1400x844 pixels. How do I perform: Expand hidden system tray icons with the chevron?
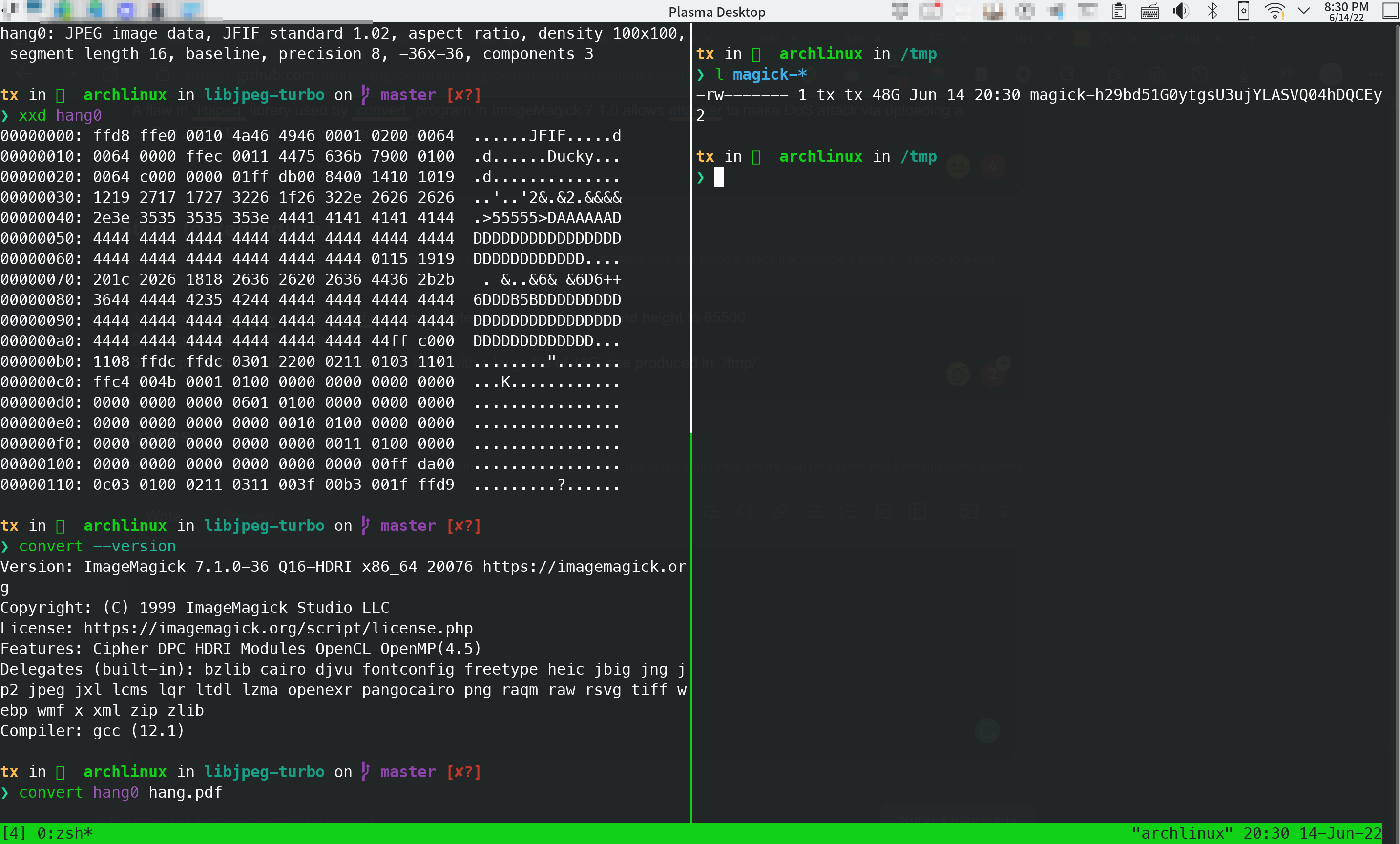coord(1304,11)
